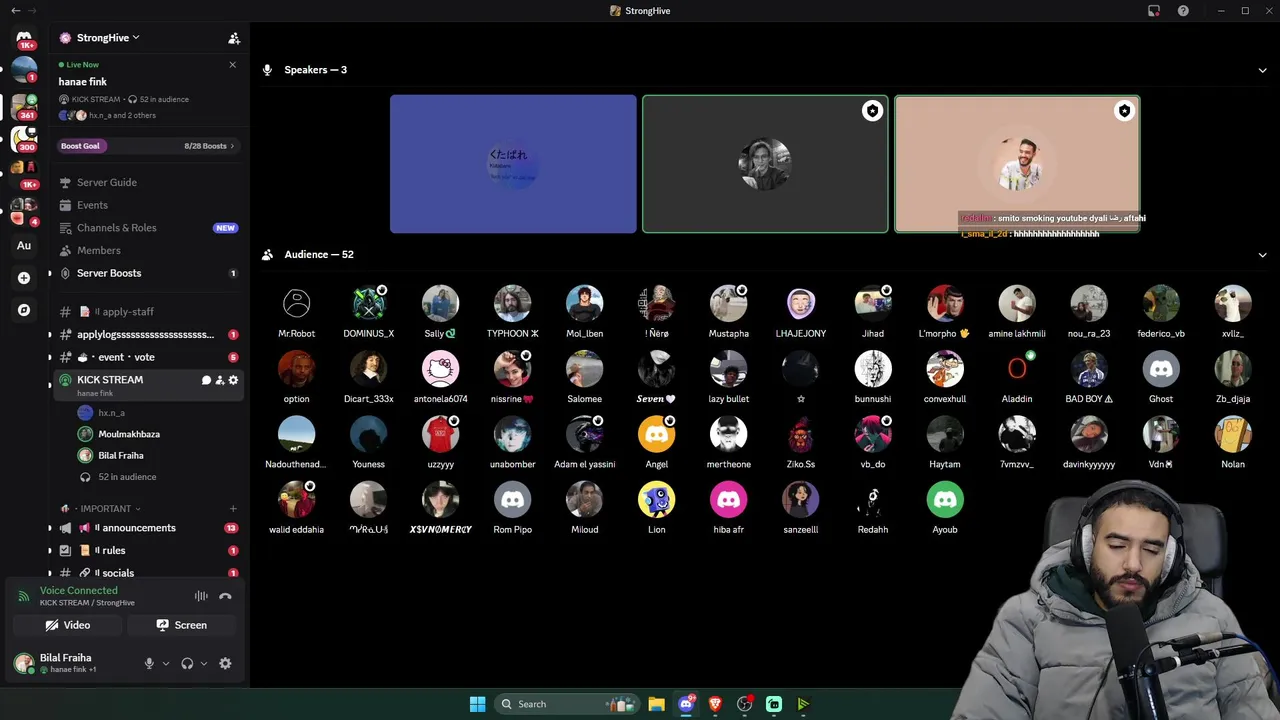Open the StrongHive server dropdown menu
1280x720 pixels.
(x=108, y=38)
